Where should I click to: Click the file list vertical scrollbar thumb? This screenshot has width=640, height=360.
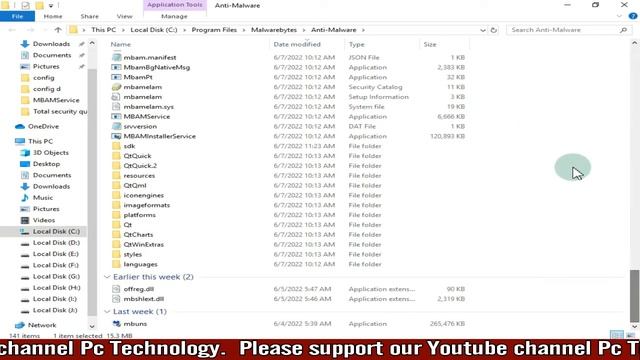(634, 296)
